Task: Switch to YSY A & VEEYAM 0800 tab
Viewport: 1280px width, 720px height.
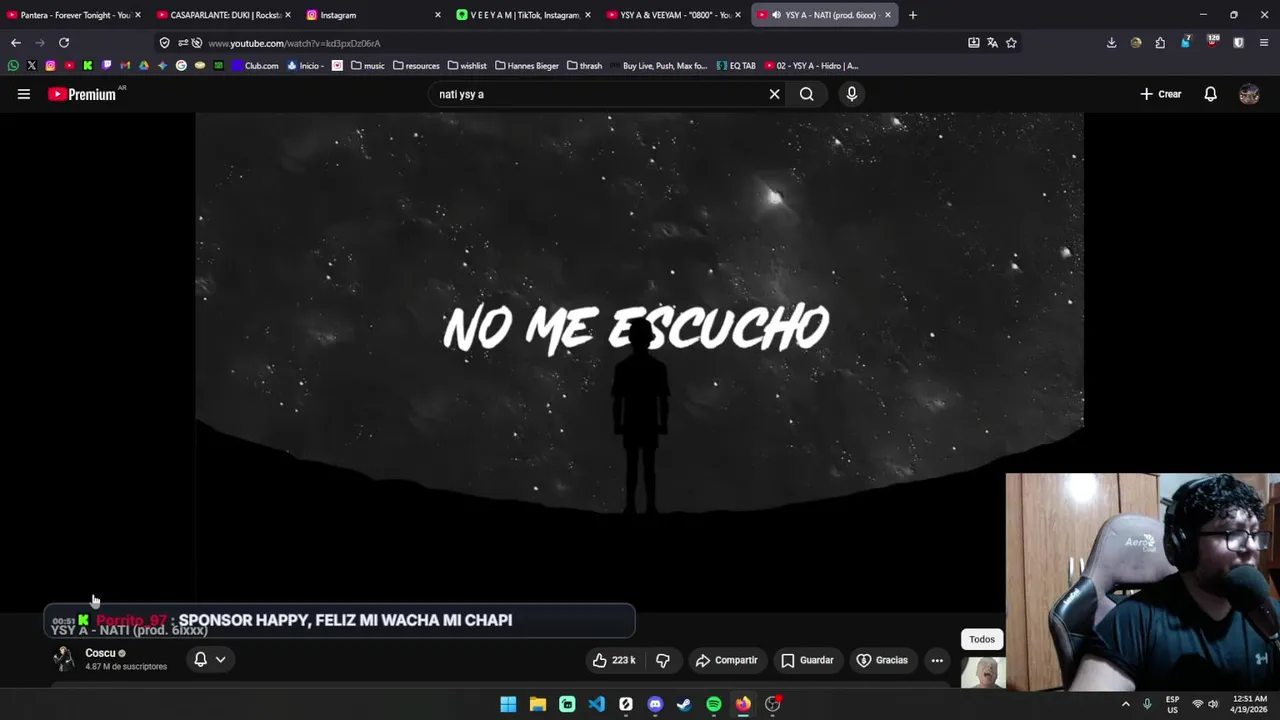Action: pos(673,15)
